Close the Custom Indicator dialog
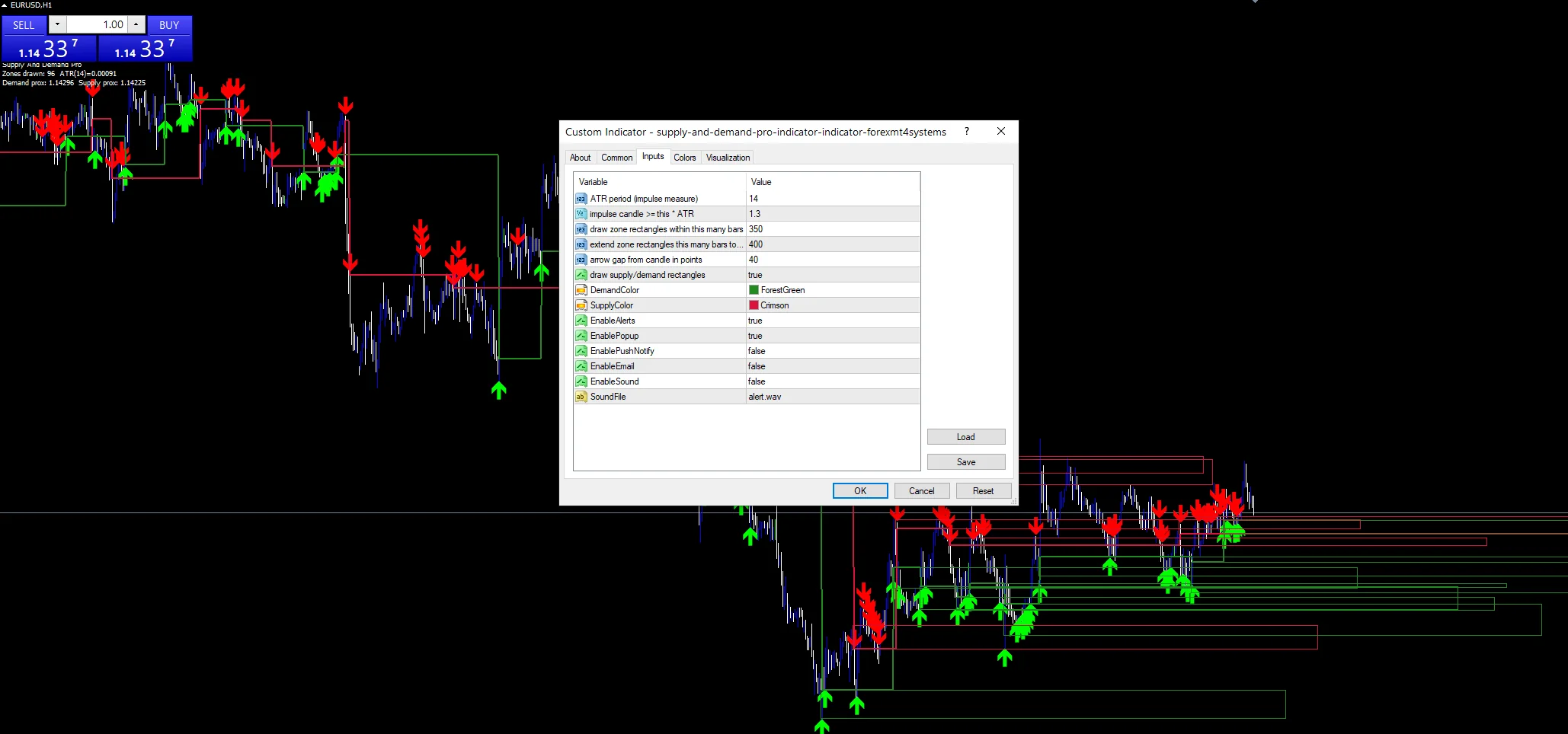 click(1001, 131)
